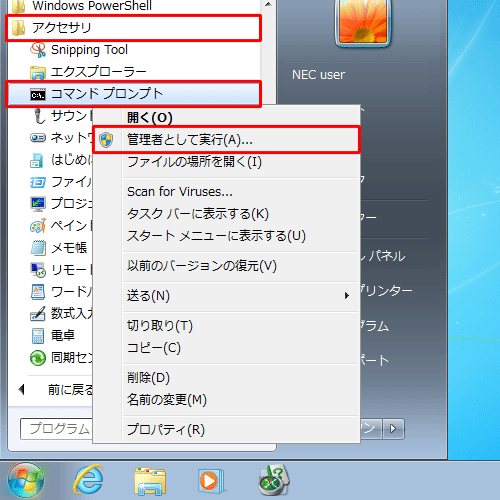
Task: Click the NEC user link
Action: pos(318,75)
